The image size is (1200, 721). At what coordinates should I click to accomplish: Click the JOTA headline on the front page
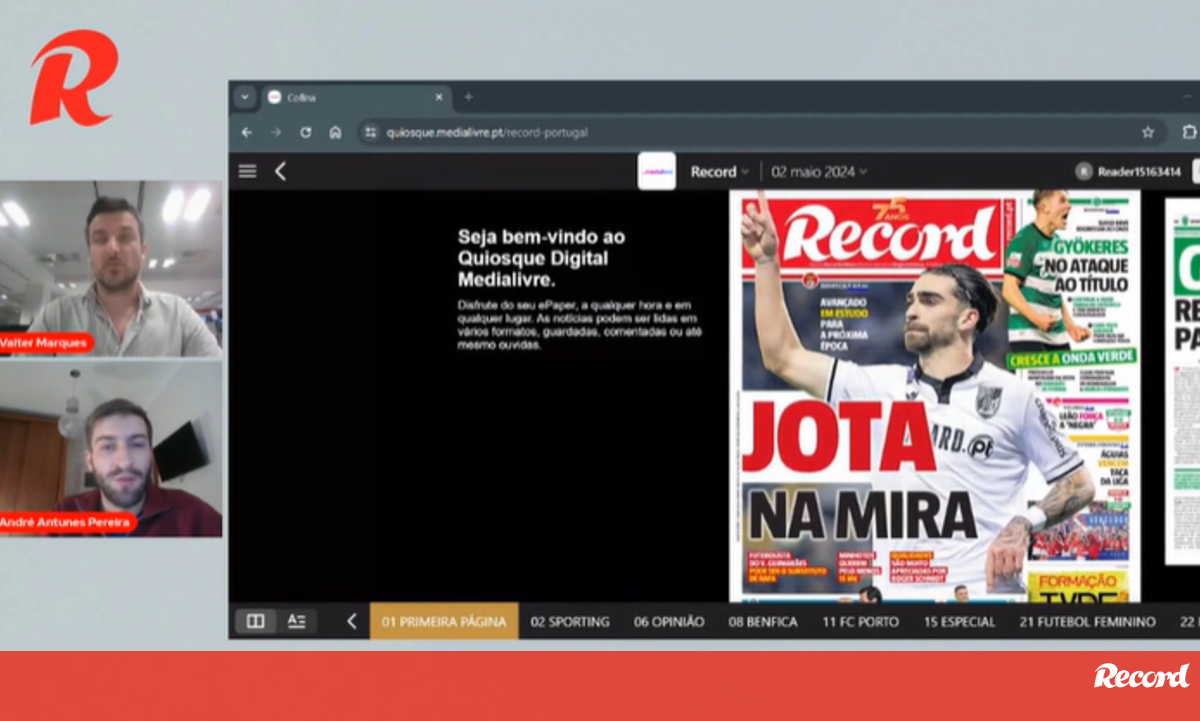click(x=839, y=434)
